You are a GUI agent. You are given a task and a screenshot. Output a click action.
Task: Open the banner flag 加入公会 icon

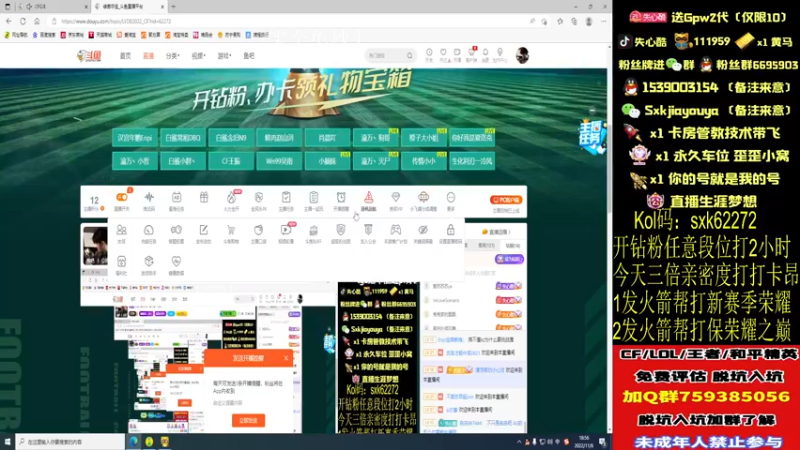point(368,230)
